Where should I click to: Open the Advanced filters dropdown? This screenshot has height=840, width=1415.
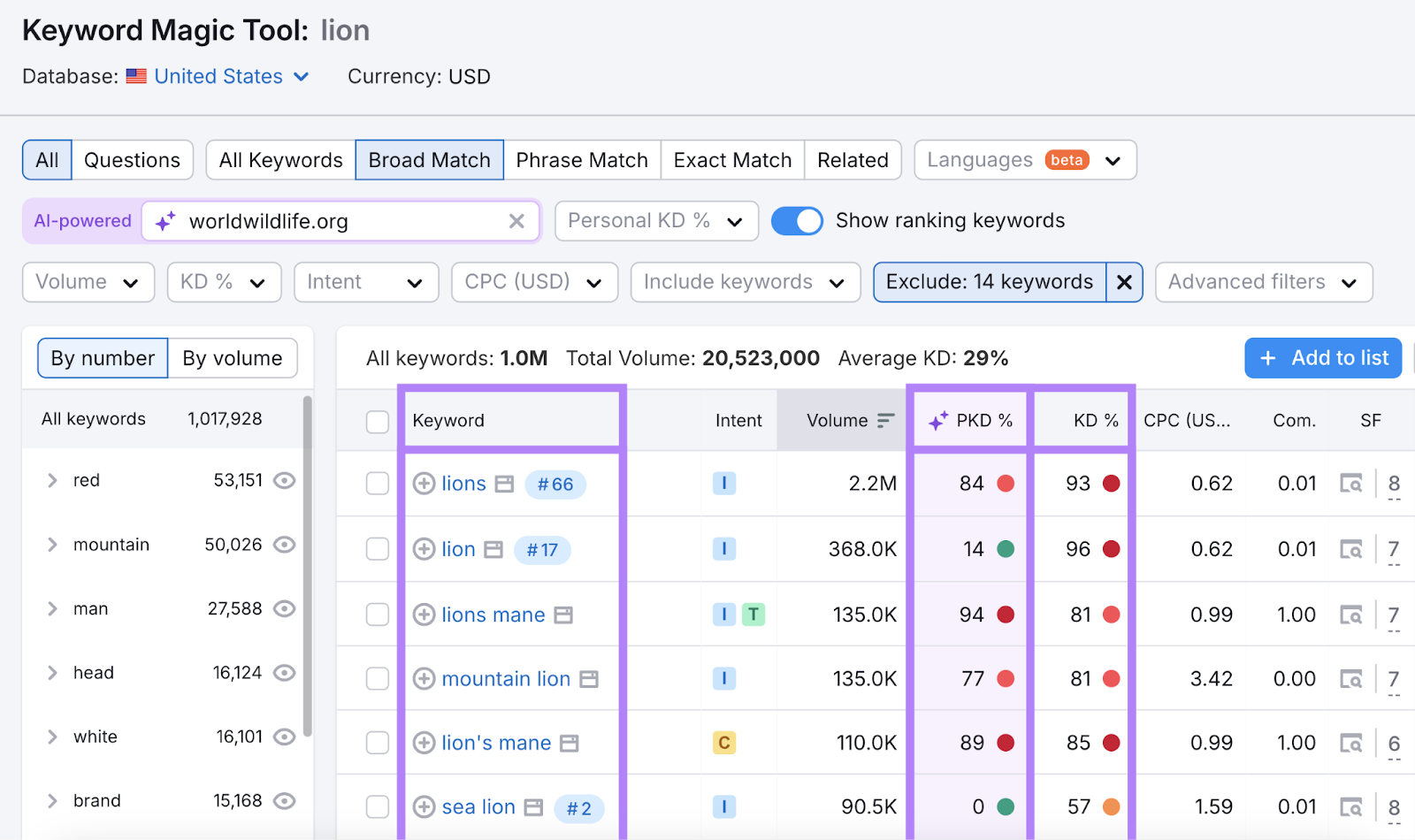1264,282
